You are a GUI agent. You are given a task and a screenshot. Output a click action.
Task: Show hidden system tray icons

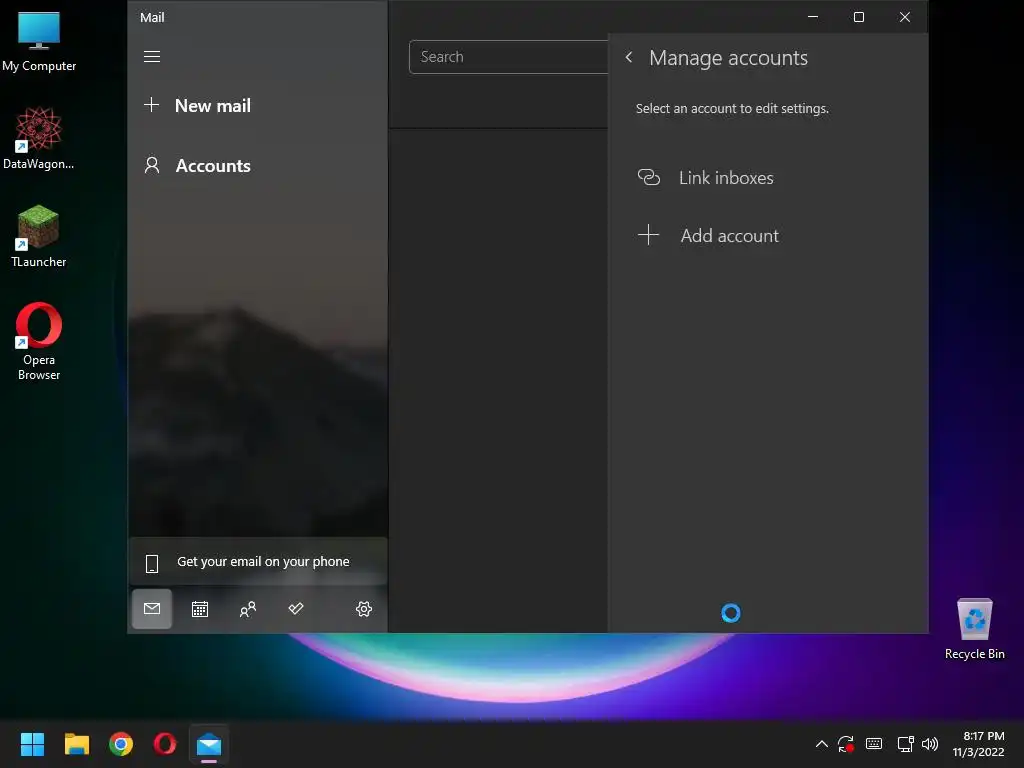tap(822, 744)
